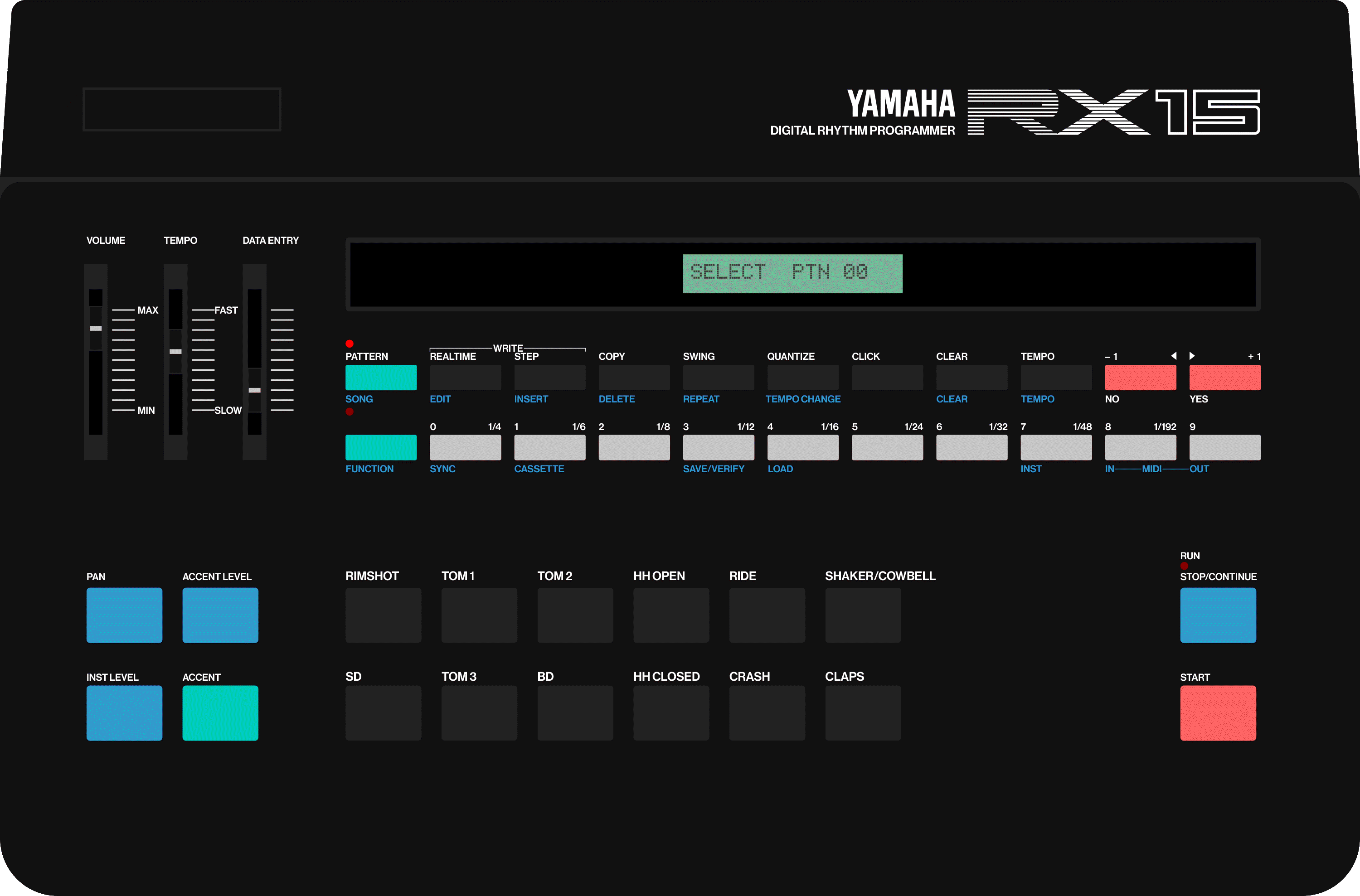Screen dimensions: 1360x896
Task: Trigger the RIDE pad
Action: click(x=767, y=615)
